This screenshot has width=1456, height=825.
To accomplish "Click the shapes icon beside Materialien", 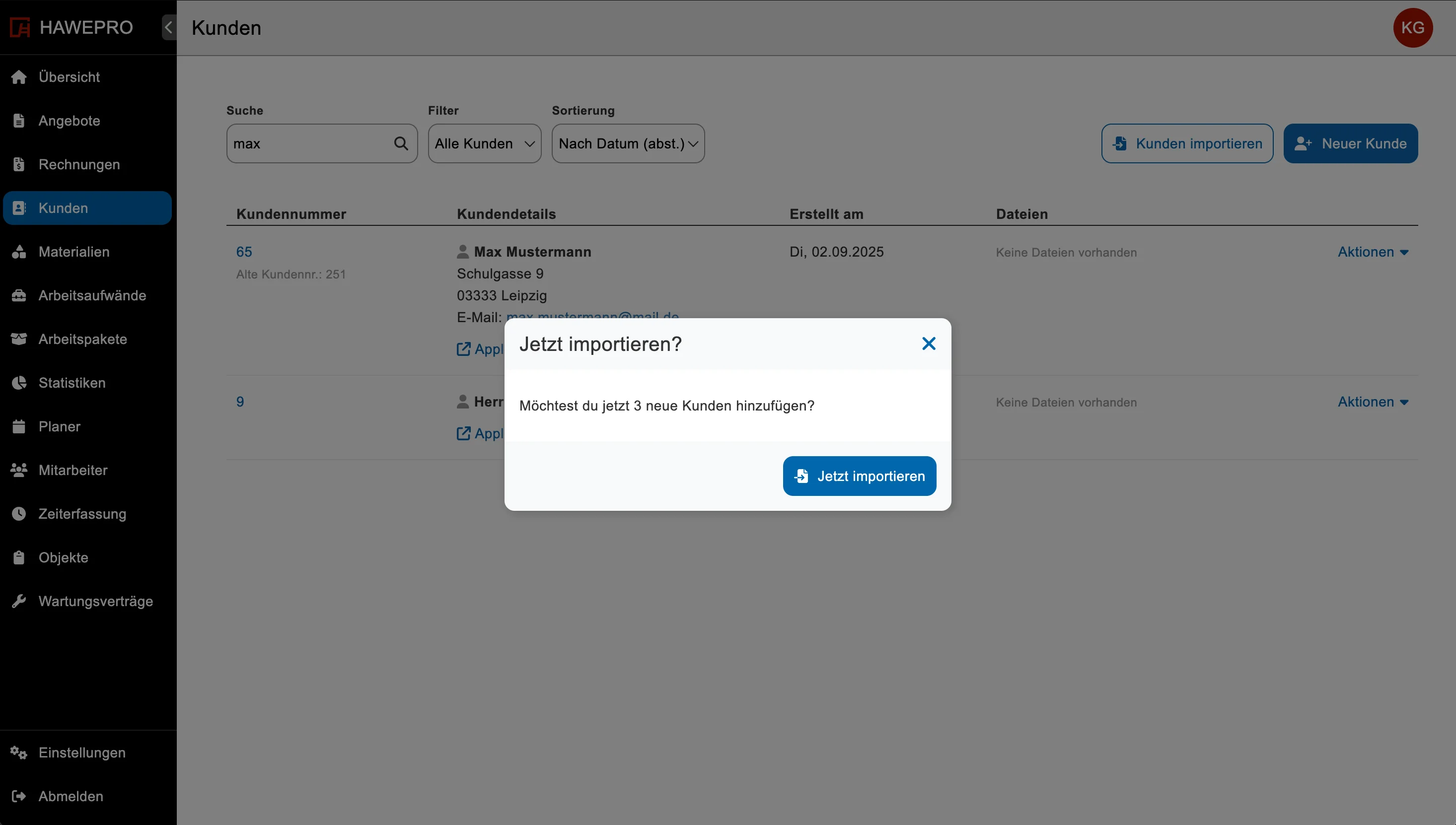I will click(x=19, y=252).
